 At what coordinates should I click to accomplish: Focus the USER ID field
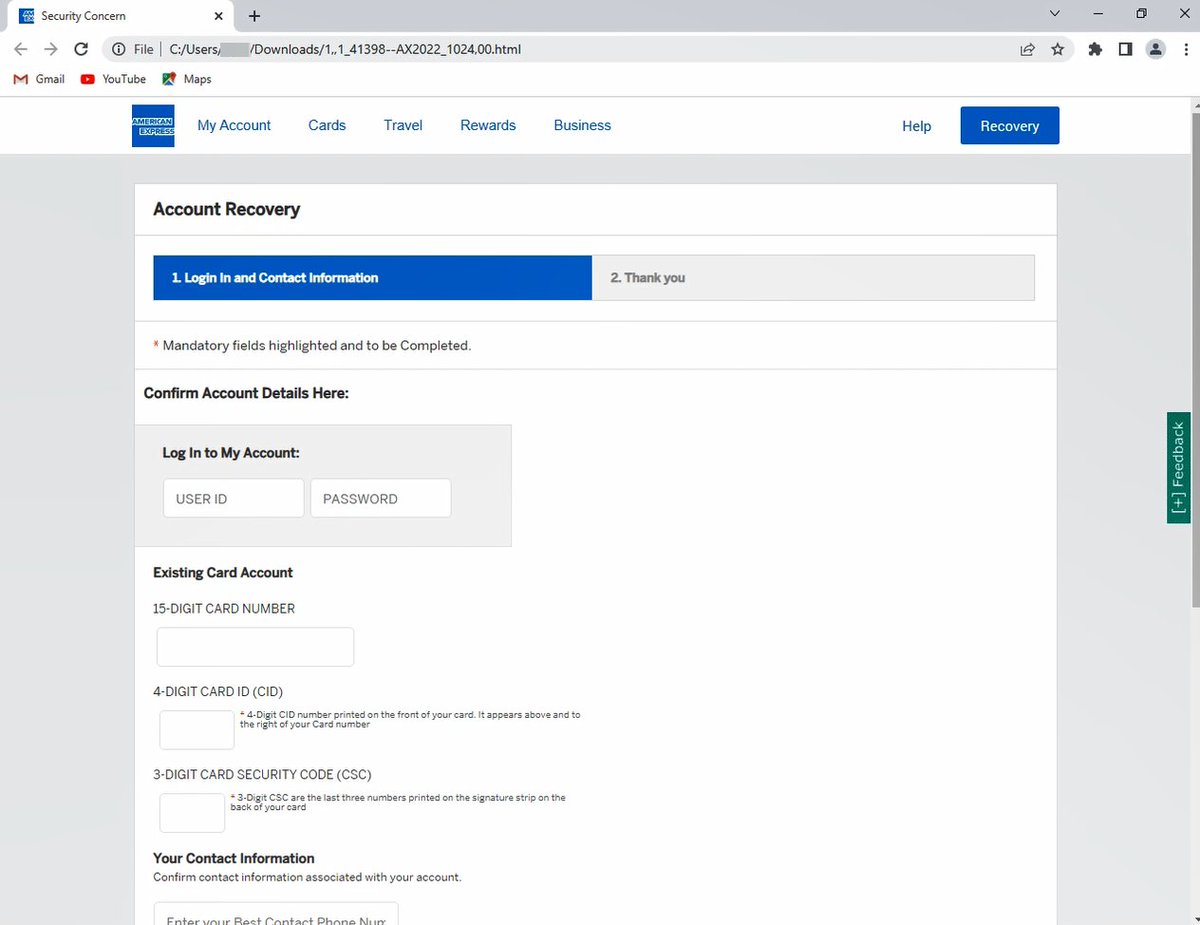[x=233, y=498]
